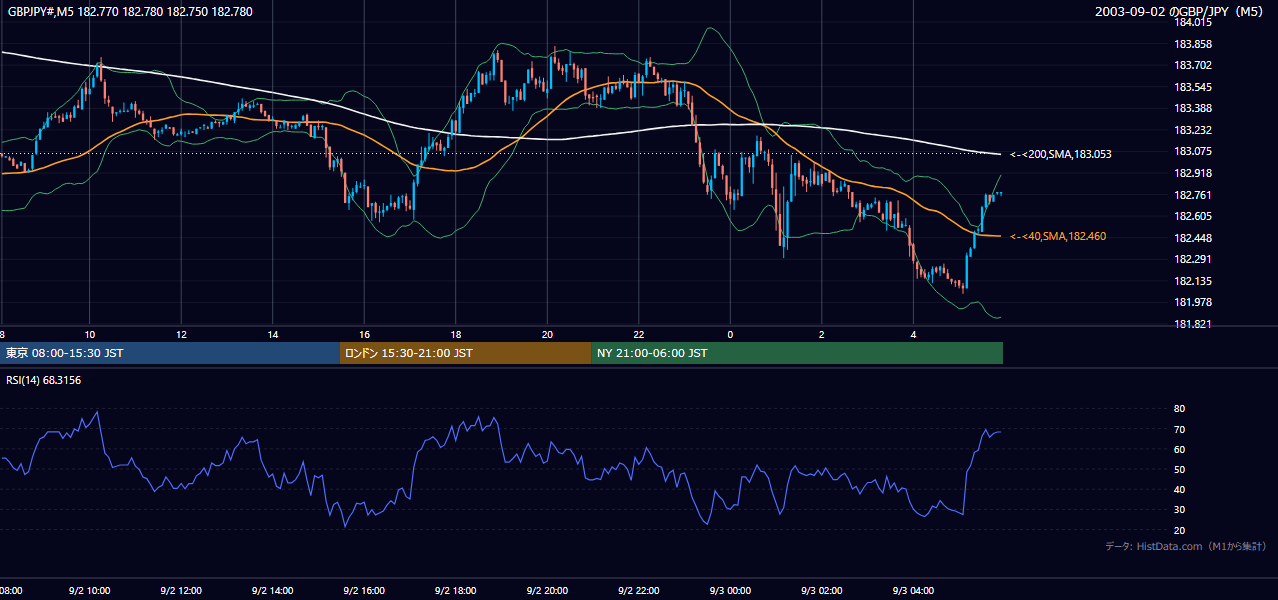Click the 9/2 14:00 time axis label
Image resolution: width=1278 pixels, height=600 pixels.
pyautogui.click(x=273, y=590)
